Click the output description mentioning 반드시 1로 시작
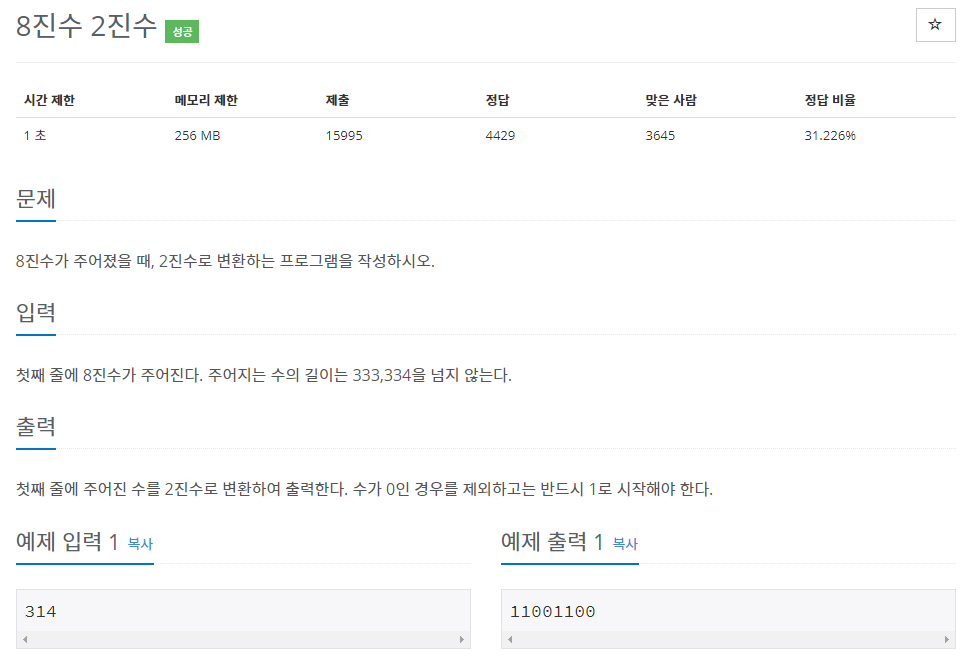The width and height of the screenshot is (968, 672). tap(364, 489)
